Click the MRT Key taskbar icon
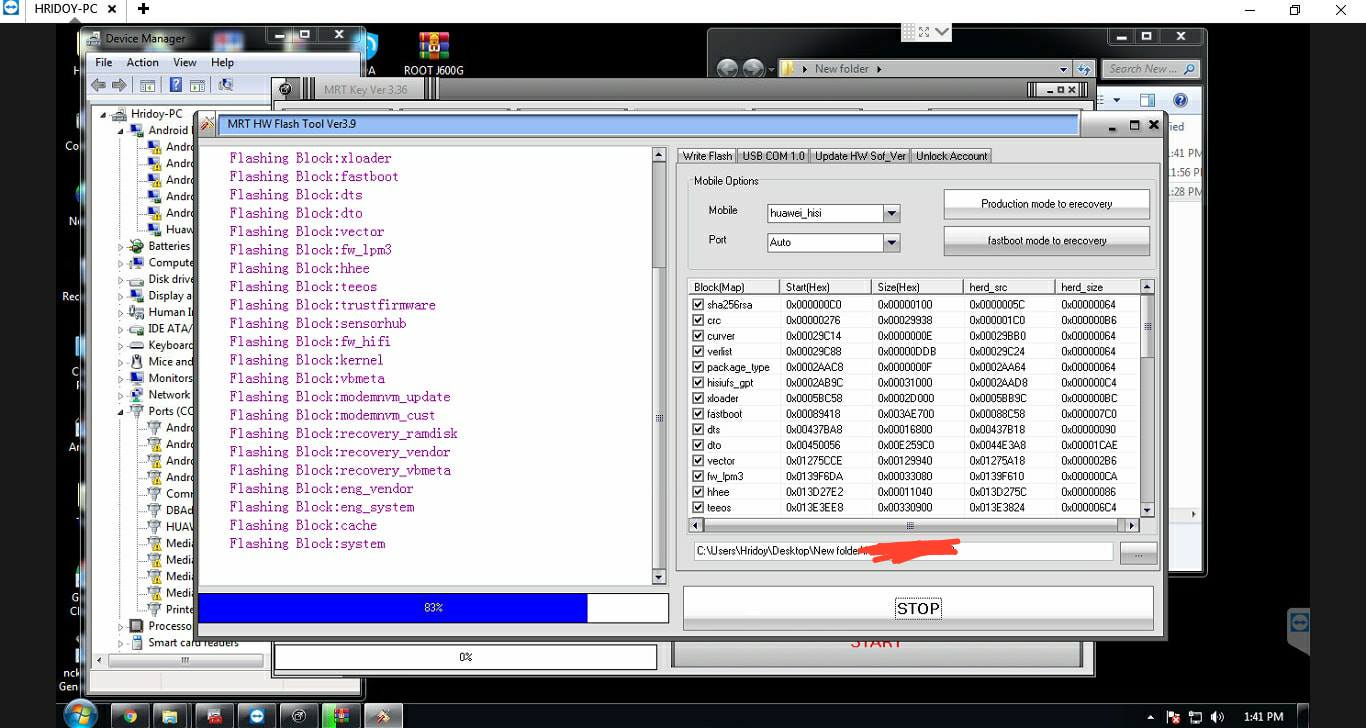1366x728 pixels. pos(299,716)
